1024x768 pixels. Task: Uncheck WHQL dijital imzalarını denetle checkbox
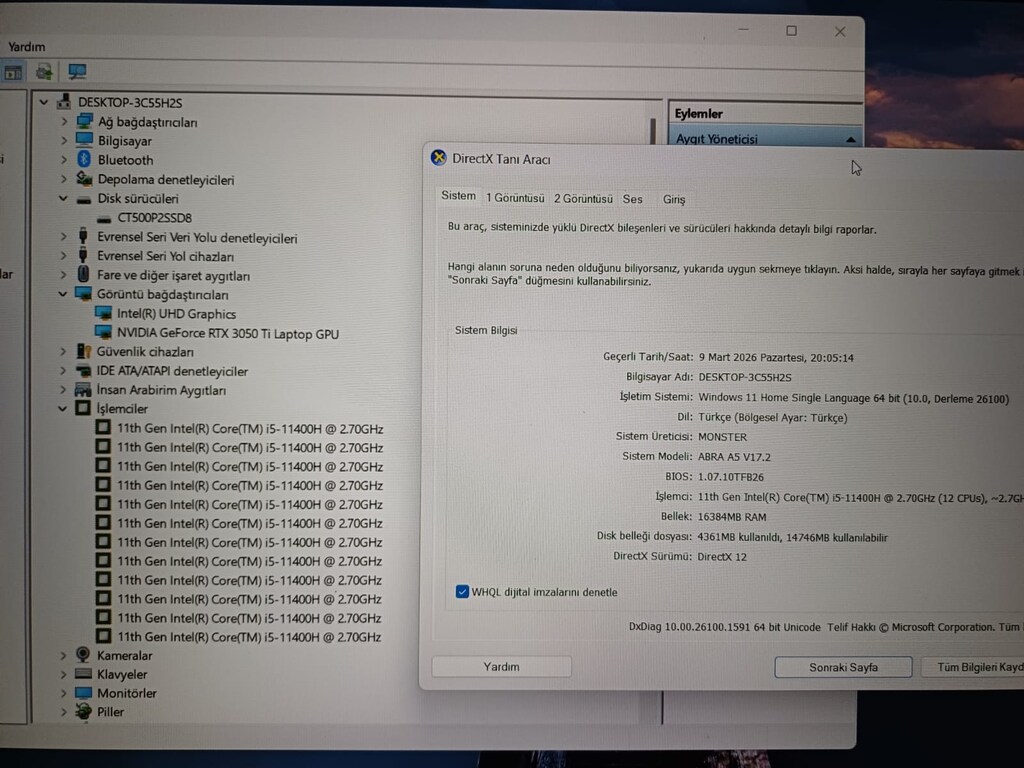462,592
